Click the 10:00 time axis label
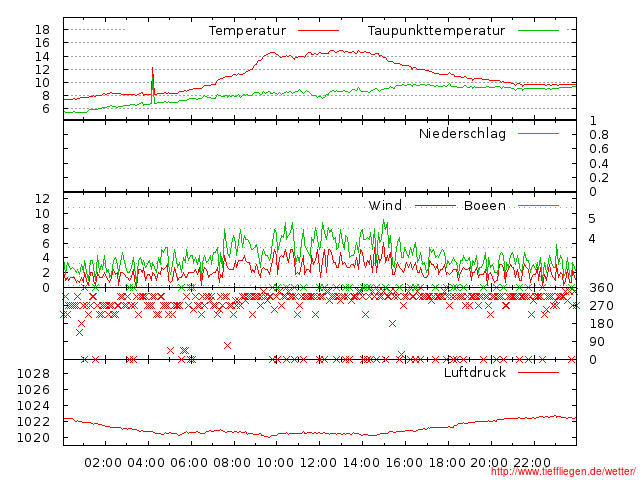Viewport: 640px width, 480px height. (x=275, y=463)
